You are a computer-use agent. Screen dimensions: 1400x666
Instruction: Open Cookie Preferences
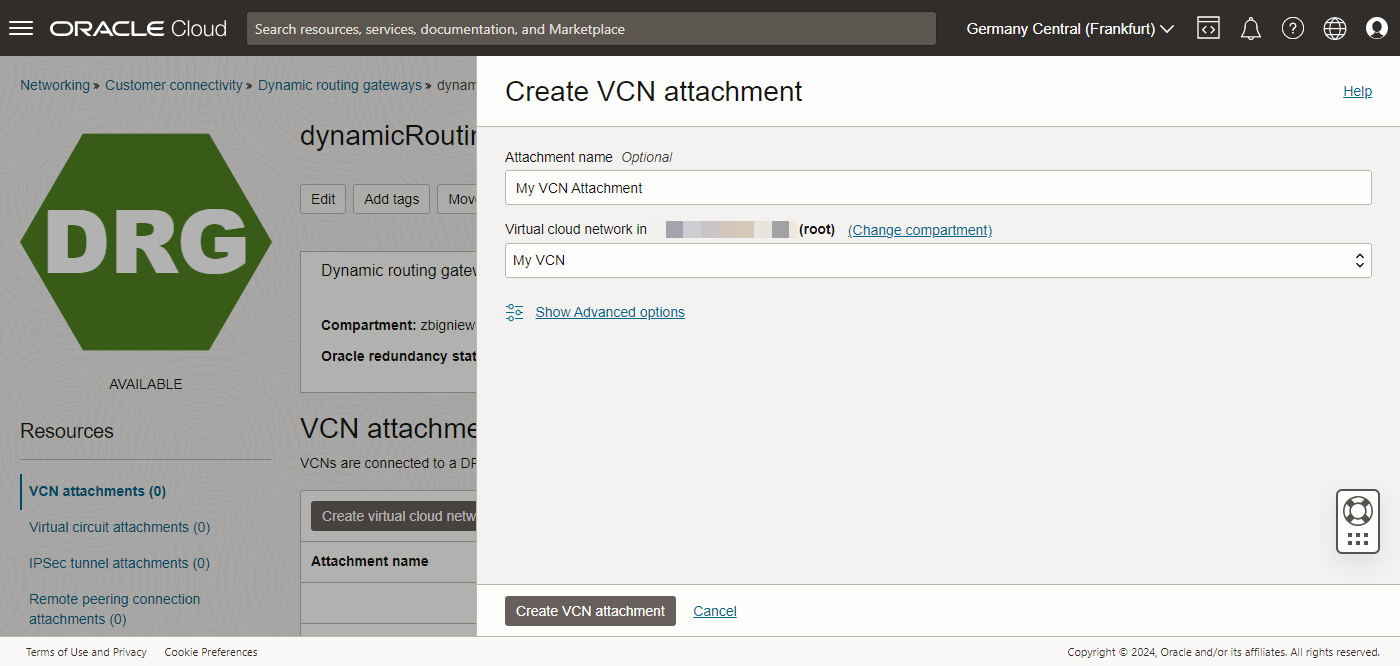point(211,652)
